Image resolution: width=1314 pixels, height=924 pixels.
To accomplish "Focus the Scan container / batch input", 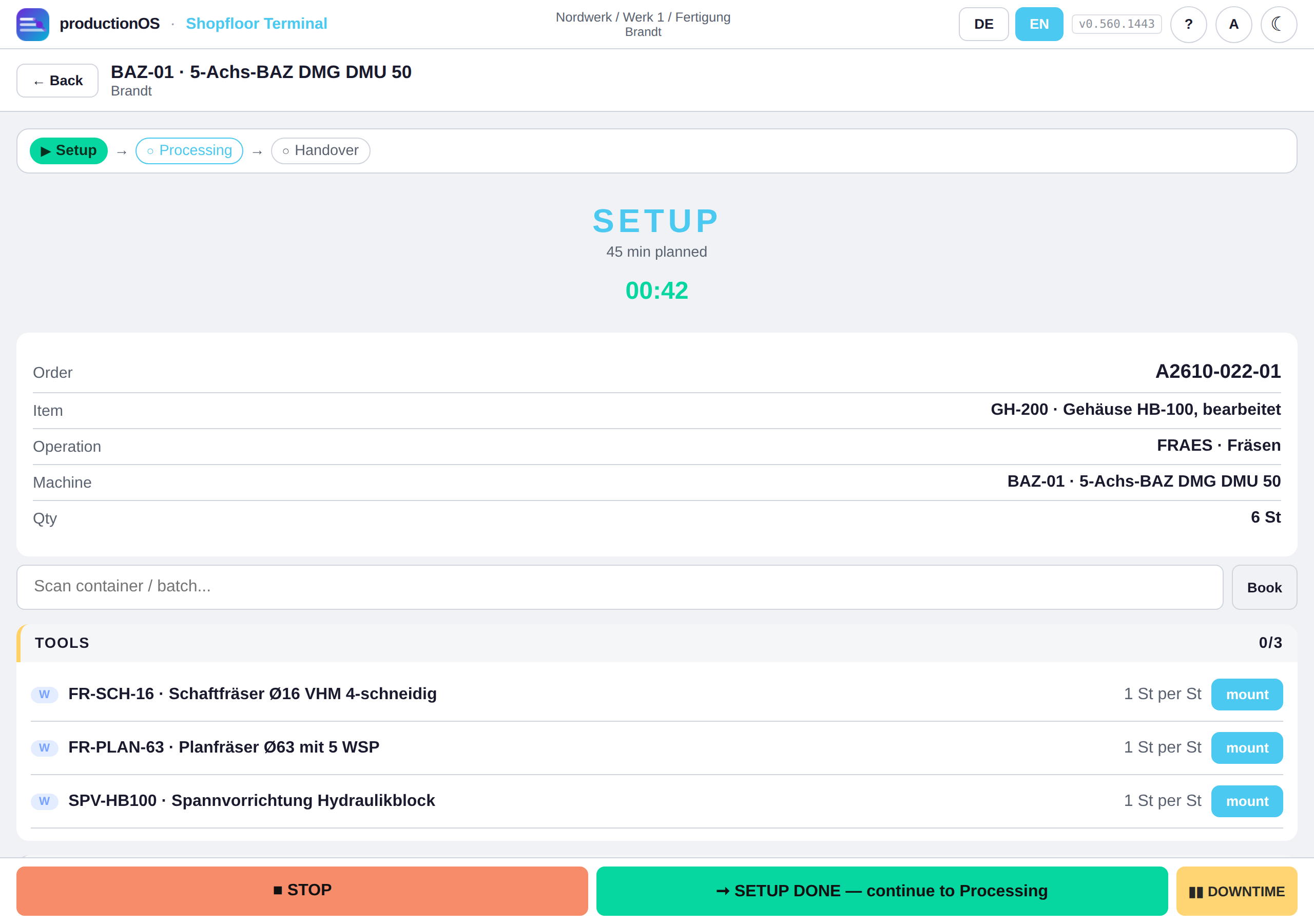I will 620,587.
